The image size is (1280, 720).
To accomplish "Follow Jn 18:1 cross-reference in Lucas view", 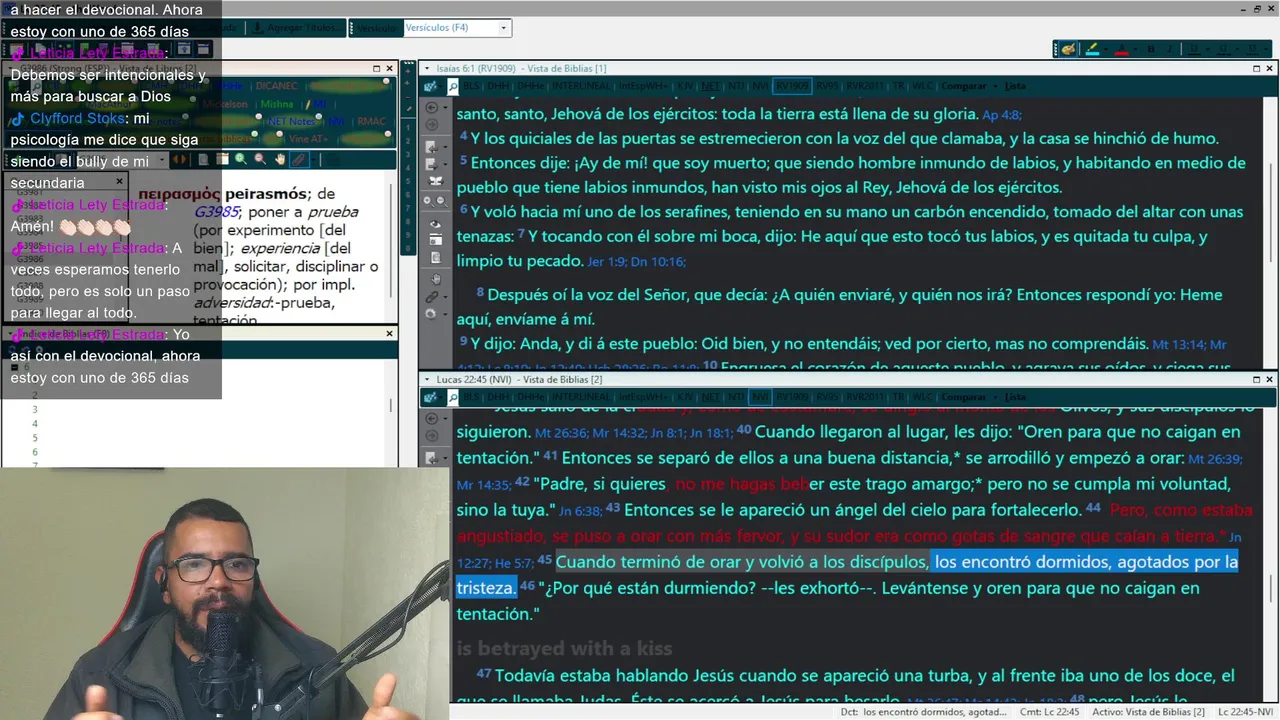I will (710, 433).
